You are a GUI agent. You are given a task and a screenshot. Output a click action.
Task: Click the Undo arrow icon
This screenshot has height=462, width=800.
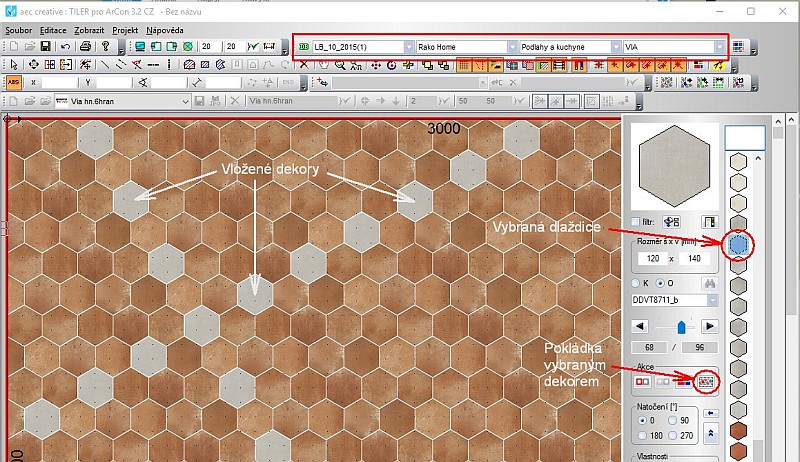pyautogui.click(x=65, y=46)
